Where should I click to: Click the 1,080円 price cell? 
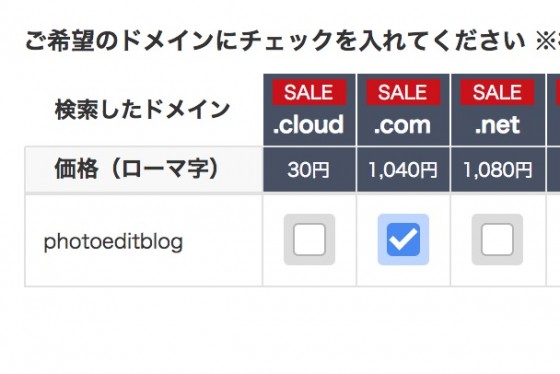498,170
